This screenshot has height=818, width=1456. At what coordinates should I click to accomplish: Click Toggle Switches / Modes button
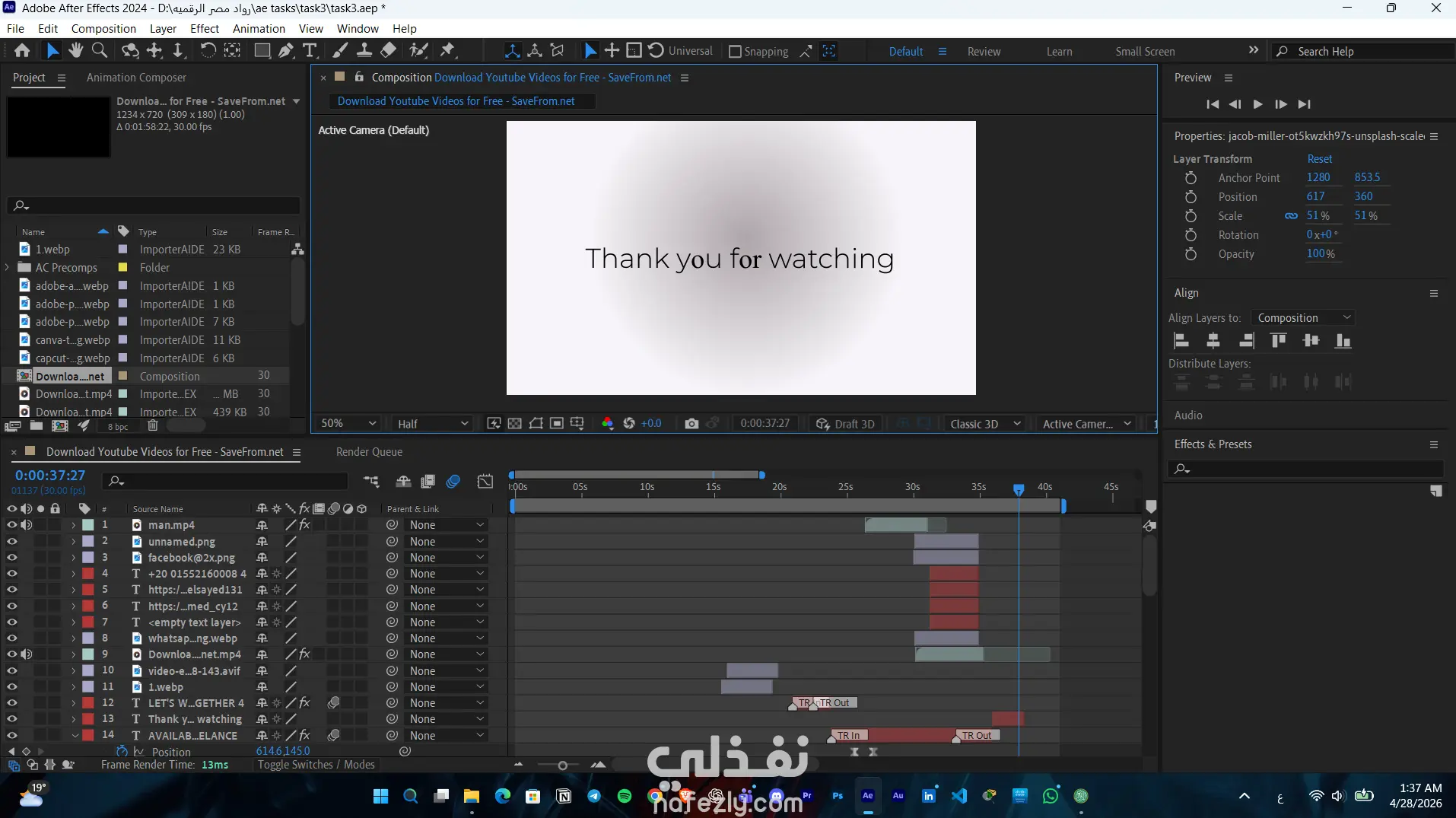coord(316,765)
